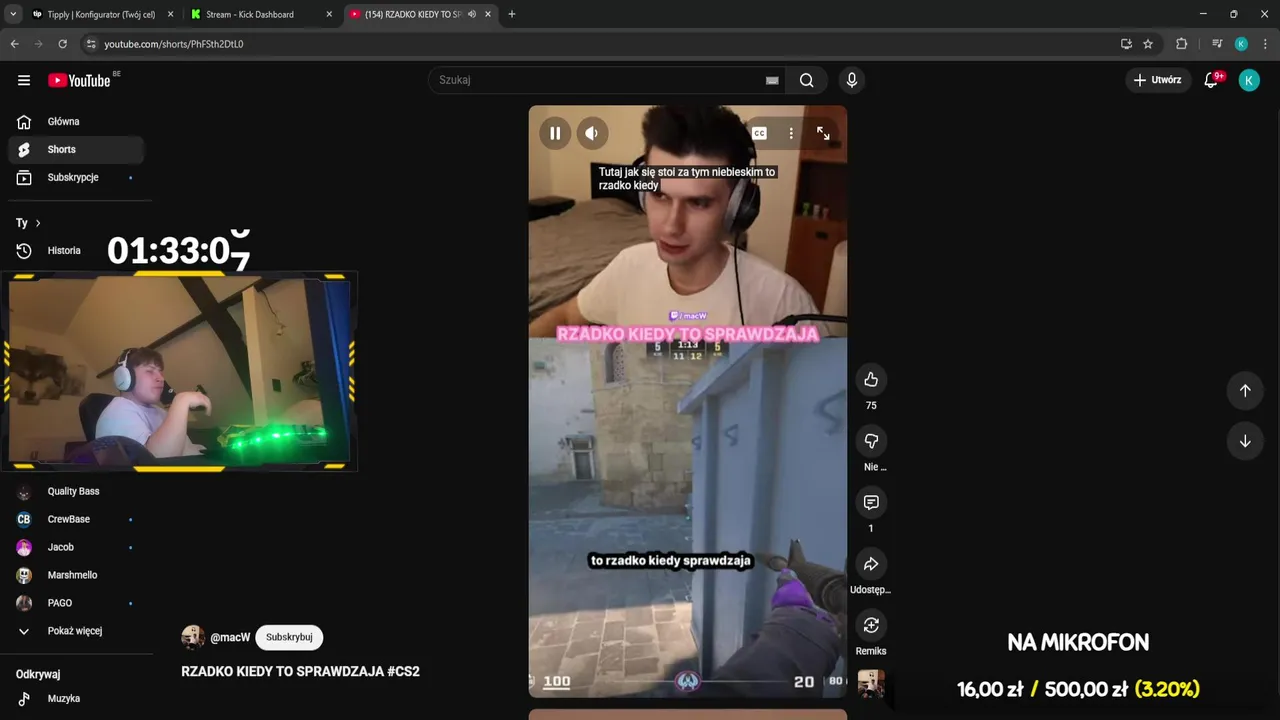Bookmark this page with star
Screen dimensions: 1280x720
[1148, 44]
